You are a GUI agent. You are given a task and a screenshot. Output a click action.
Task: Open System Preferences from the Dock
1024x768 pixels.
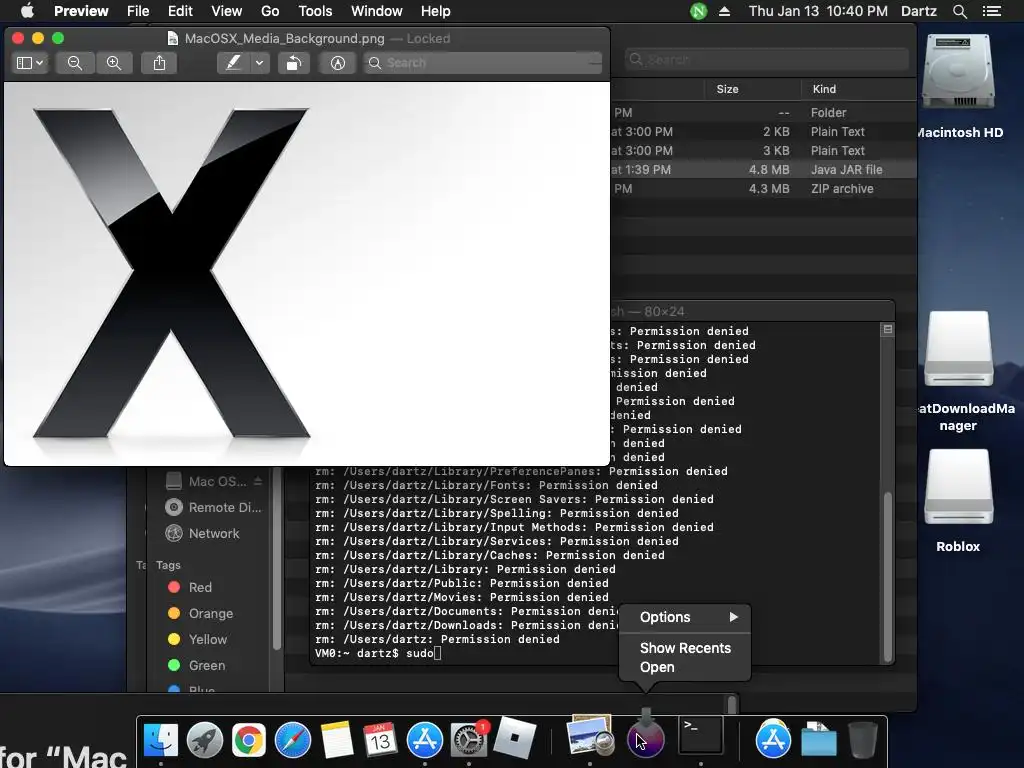tap(469, 740)
